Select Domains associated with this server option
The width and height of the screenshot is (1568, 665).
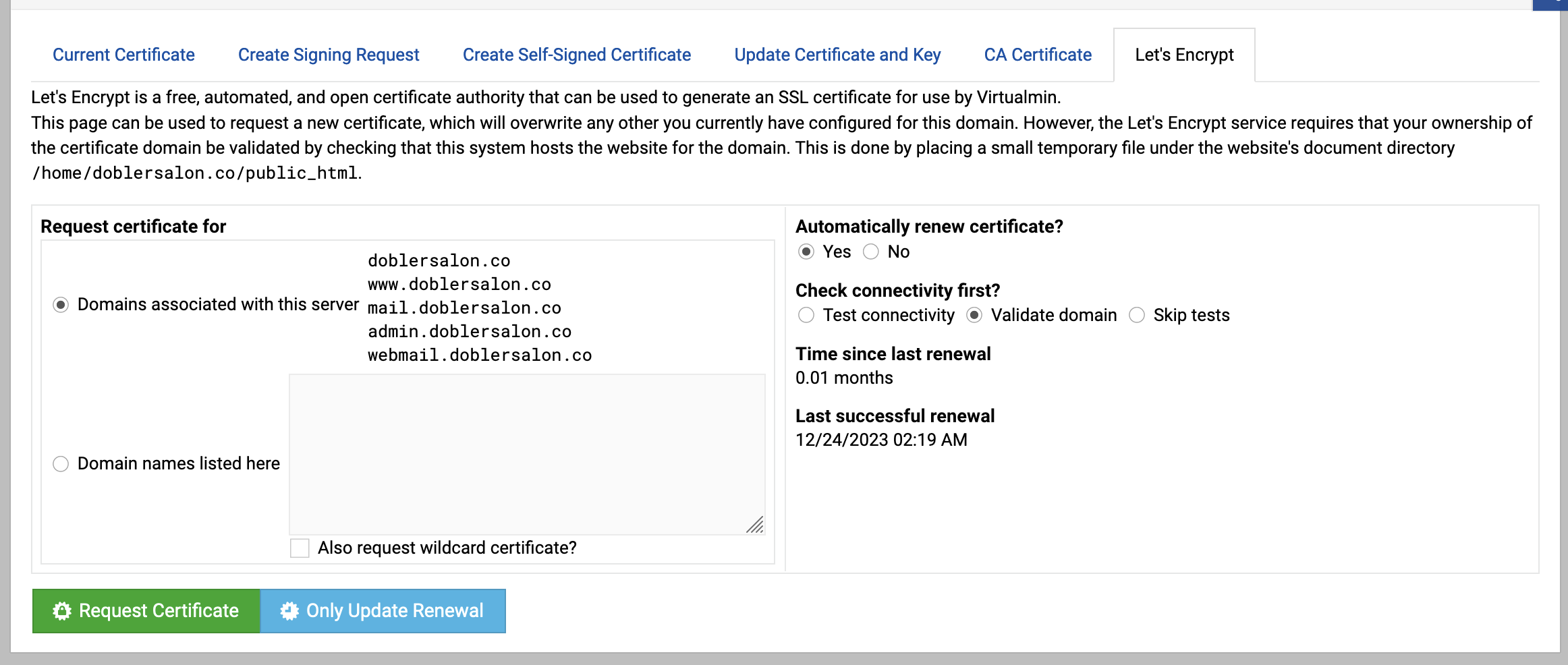61,305
